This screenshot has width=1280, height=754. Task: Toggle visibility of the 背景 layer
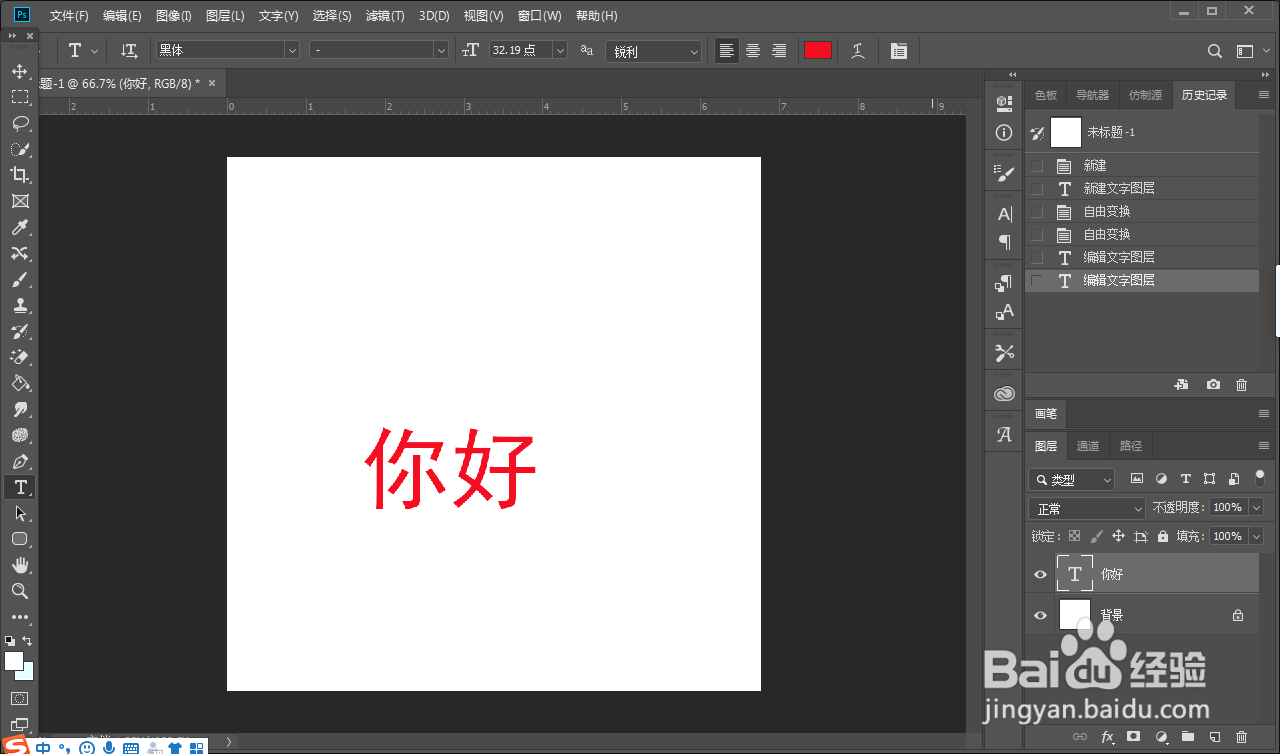coord(1040,615)
